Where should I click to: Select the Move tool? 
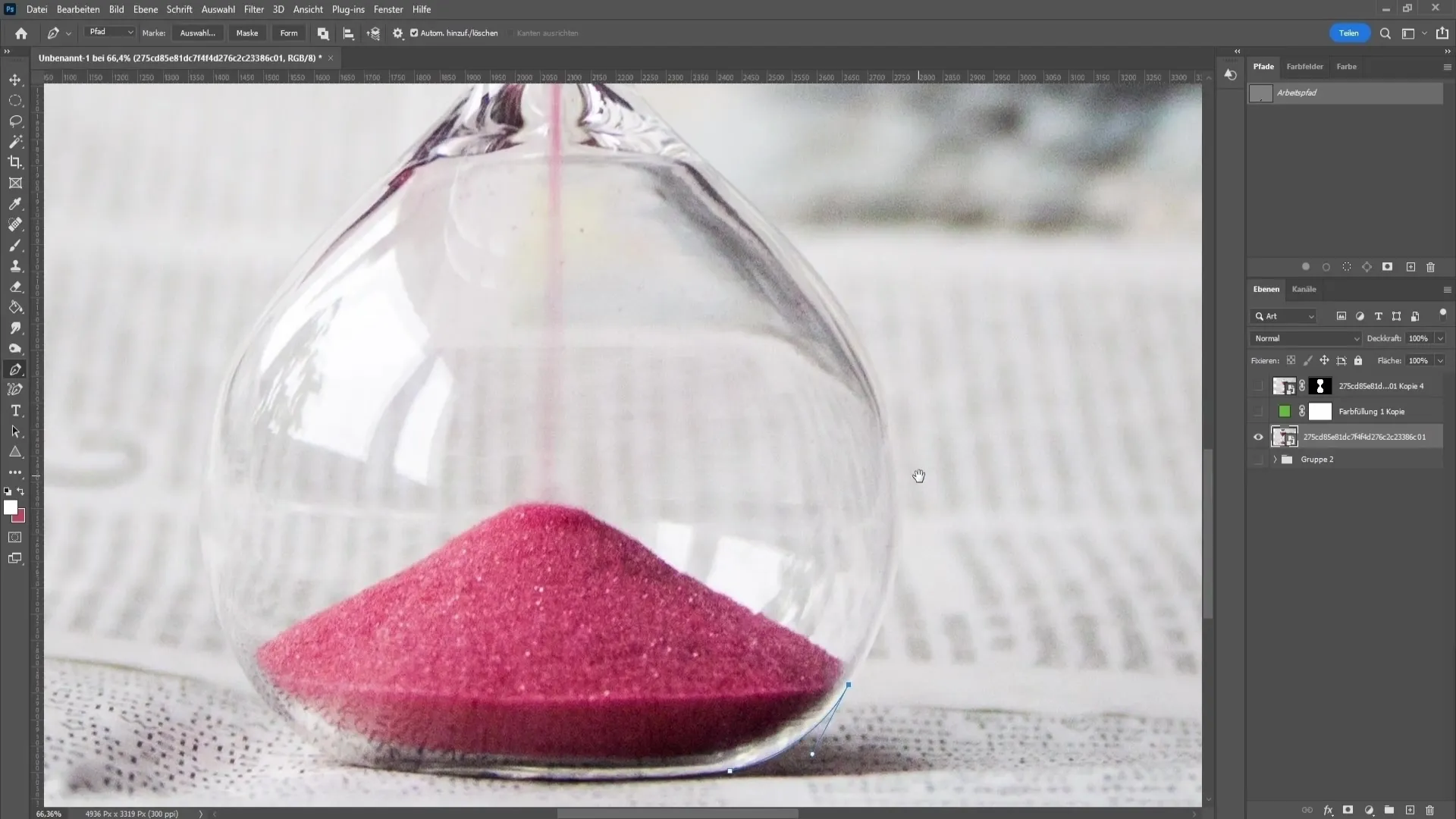tap(15, 79)
